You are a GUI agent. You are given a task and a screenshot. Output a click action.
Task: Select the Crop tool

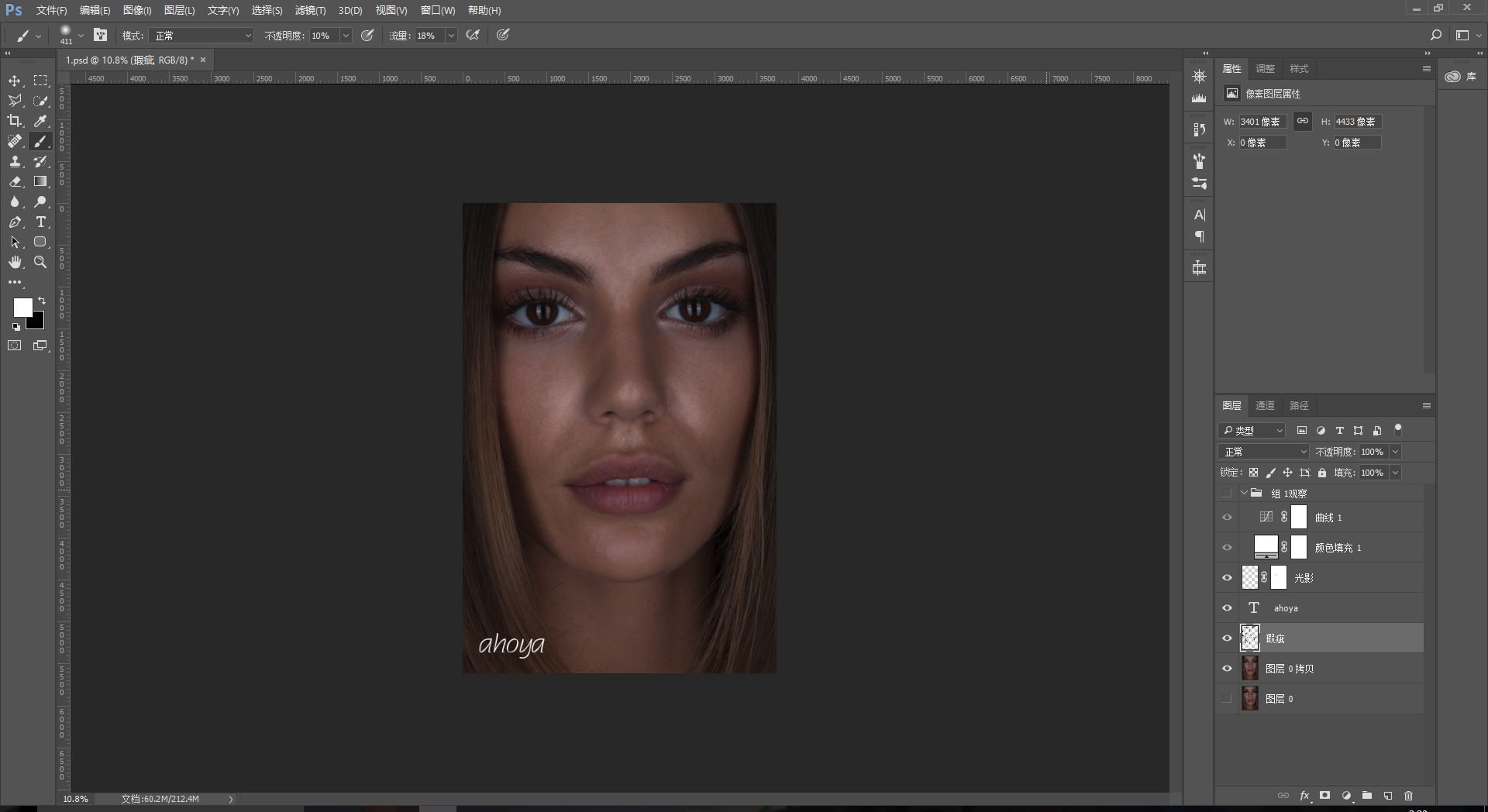[15, 121]
